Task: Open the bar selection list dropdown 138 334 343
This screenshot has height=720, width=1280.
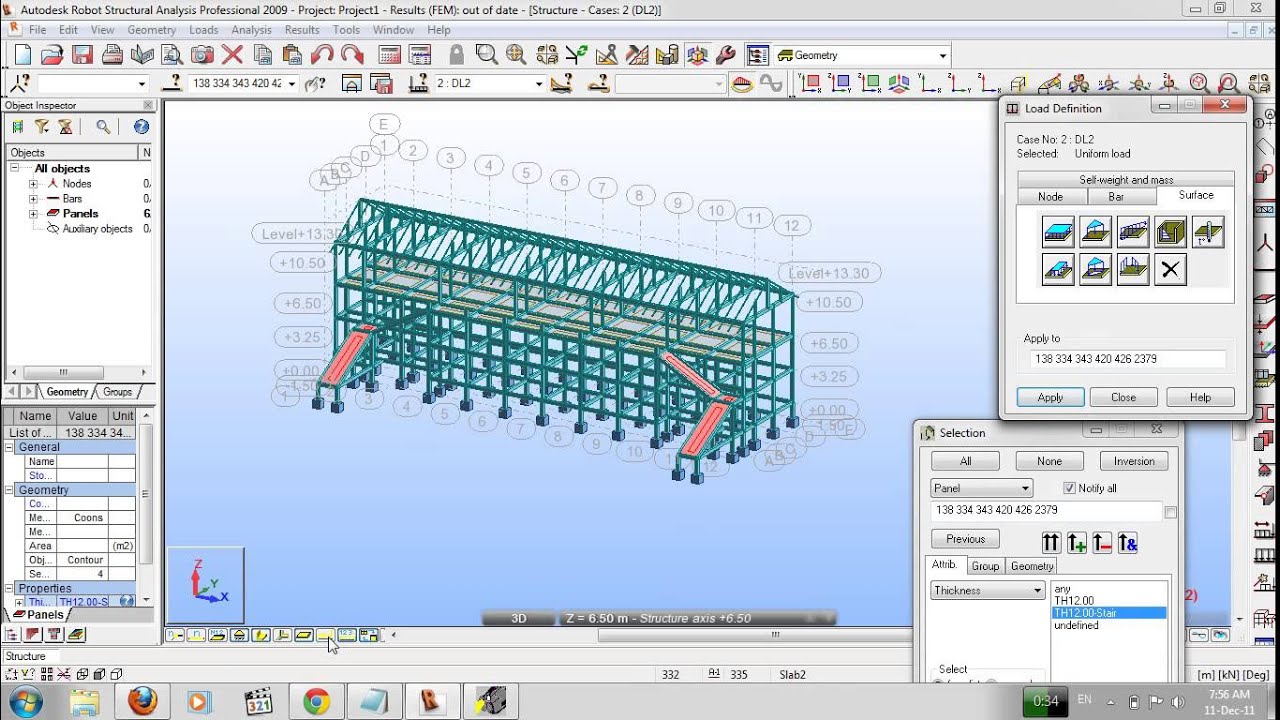Action: click(292, 84)
